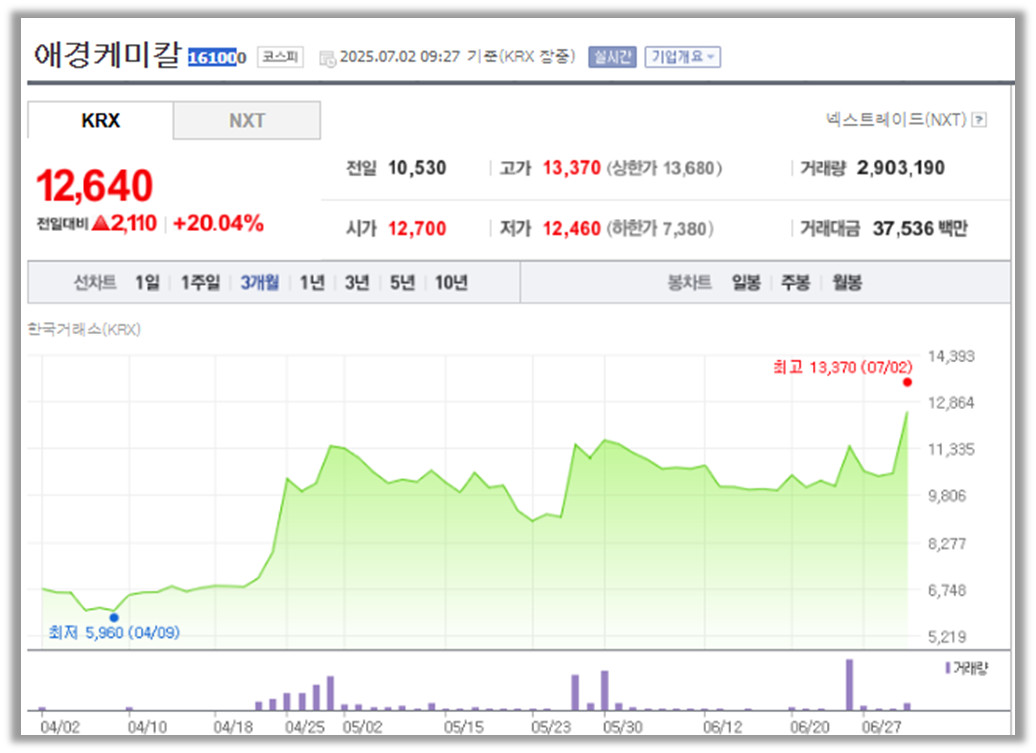1036x753 pixels.
Task: Click the 전일 value 10,530
Action: [417, 168]
